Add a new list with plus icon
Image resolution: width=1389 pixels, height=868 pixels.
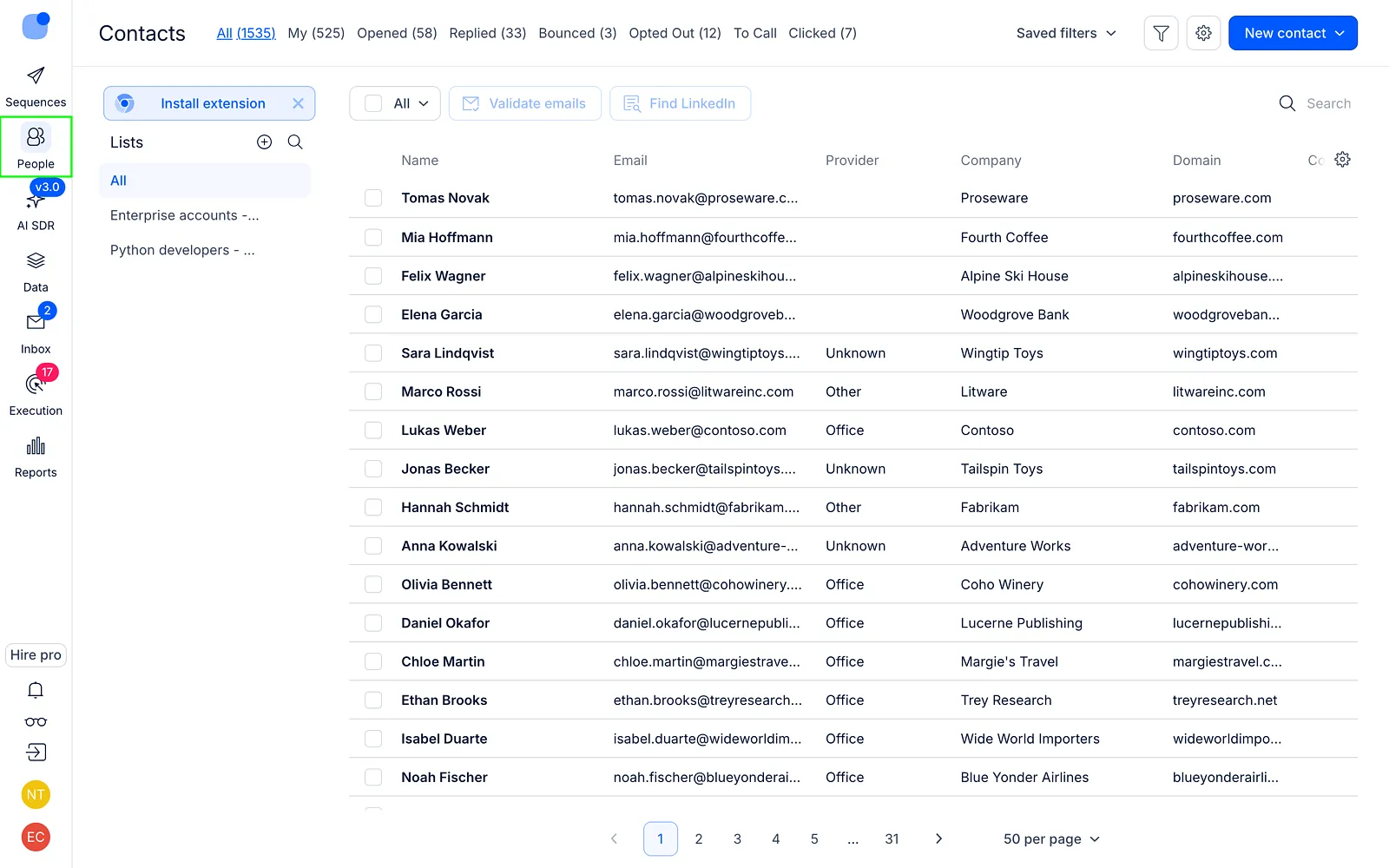(x=265, y=142)
